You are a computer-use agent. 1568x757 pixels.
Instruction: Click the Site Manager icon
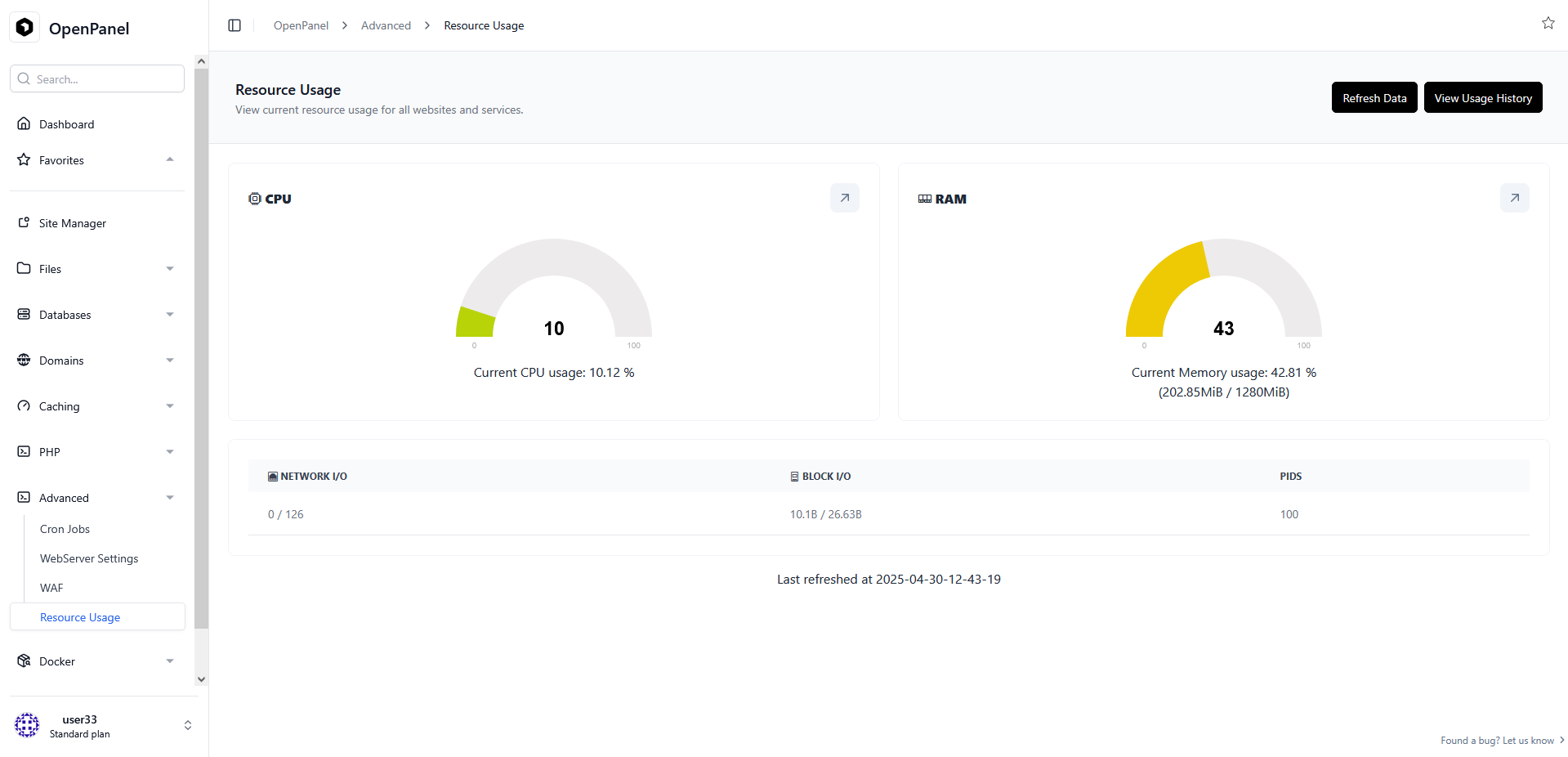click(x=24, y=222)
